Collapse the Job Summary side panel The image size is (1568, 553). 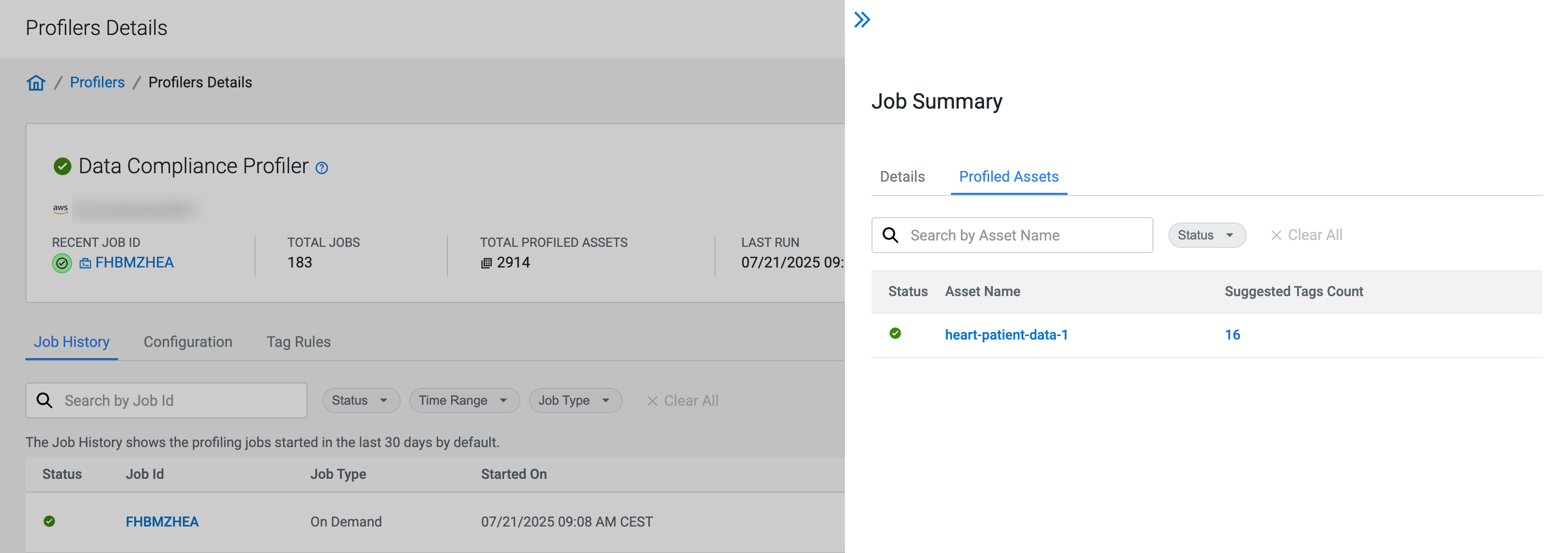pos(862,20)
